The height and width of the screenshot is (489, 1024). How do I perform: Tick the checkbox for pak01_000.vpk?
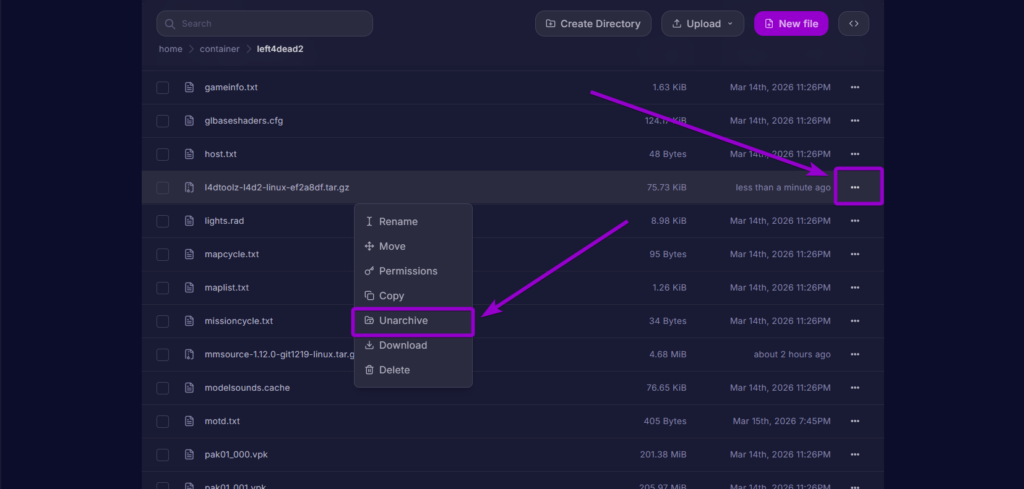tap(163, 454)
